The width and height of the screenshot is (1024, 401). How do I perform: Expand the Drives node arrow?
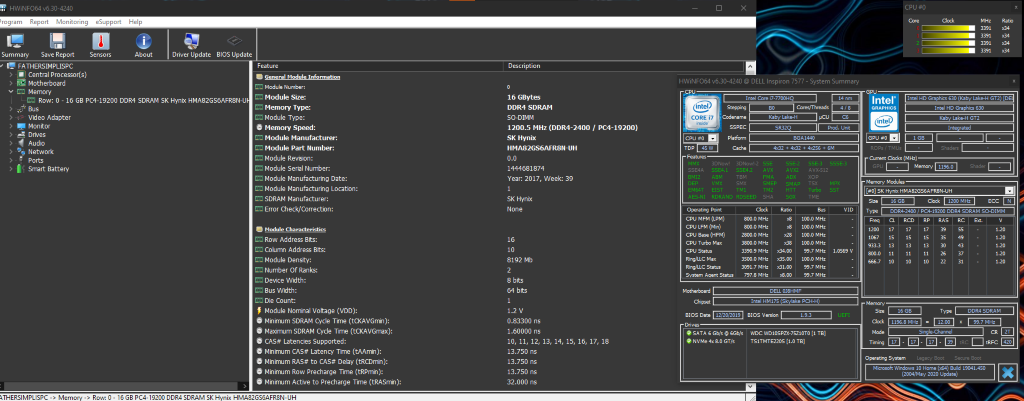11,135
